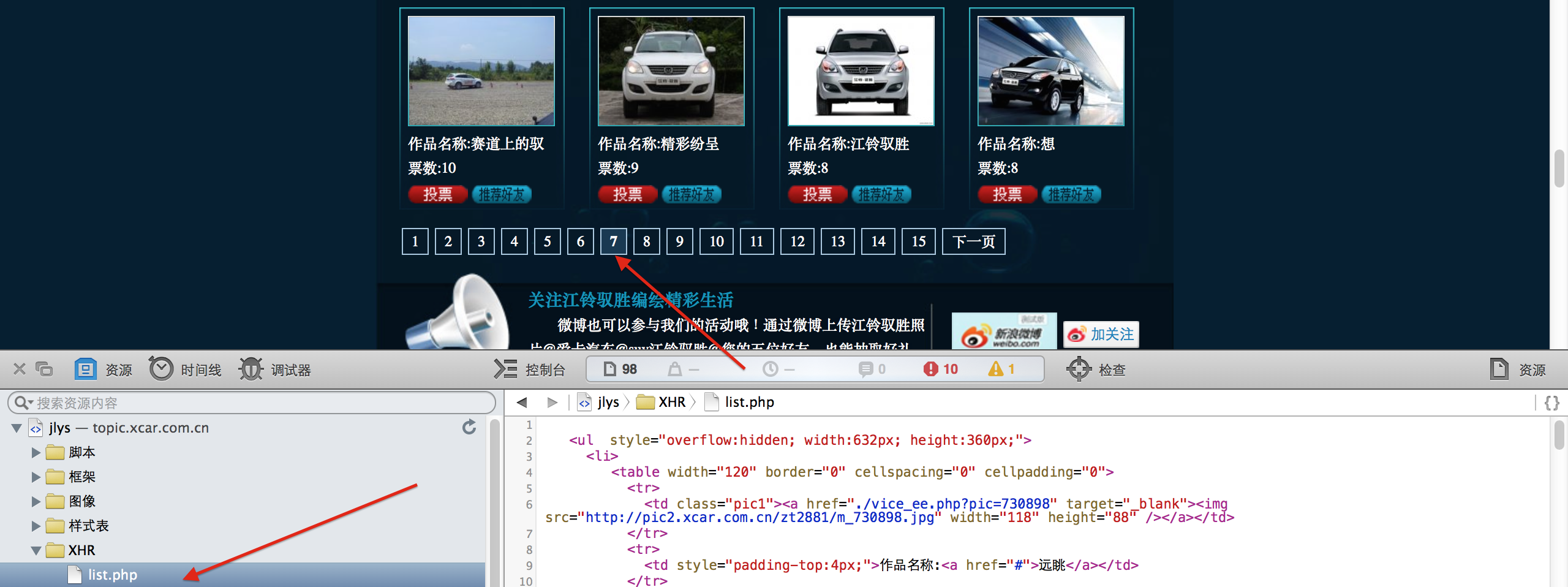Vote with 投票 for 赛道上的驭
The height and width of the screenshot is (587, 1568).
(437, 194)
